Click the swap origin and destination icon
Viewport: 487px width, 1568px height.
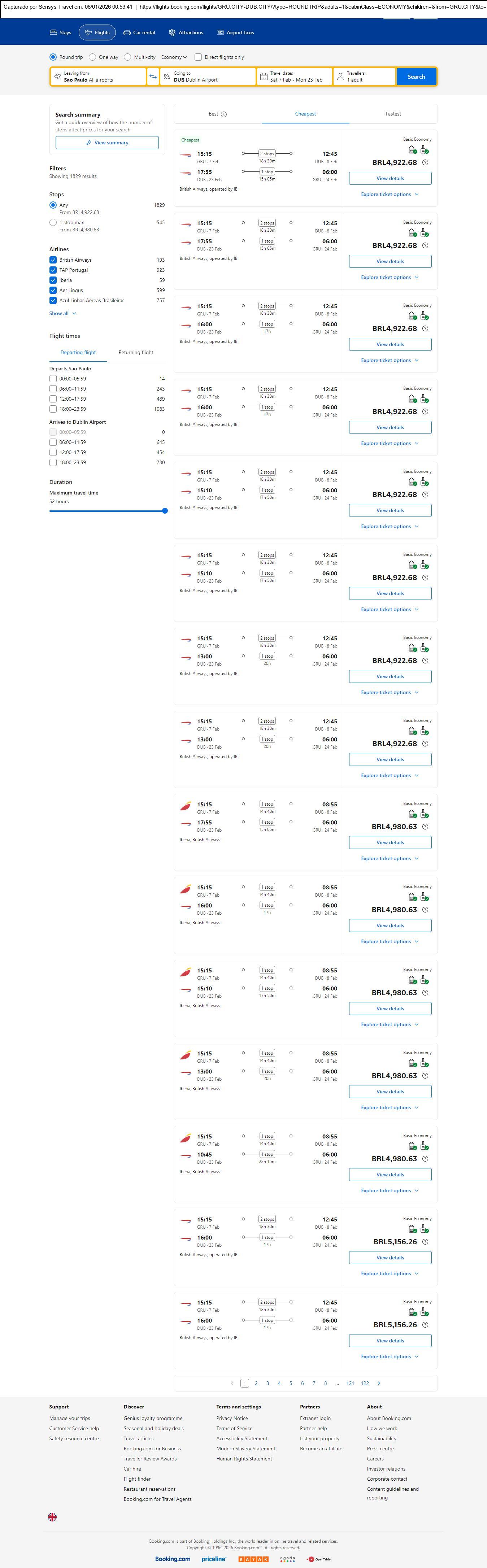click(153, 77)
